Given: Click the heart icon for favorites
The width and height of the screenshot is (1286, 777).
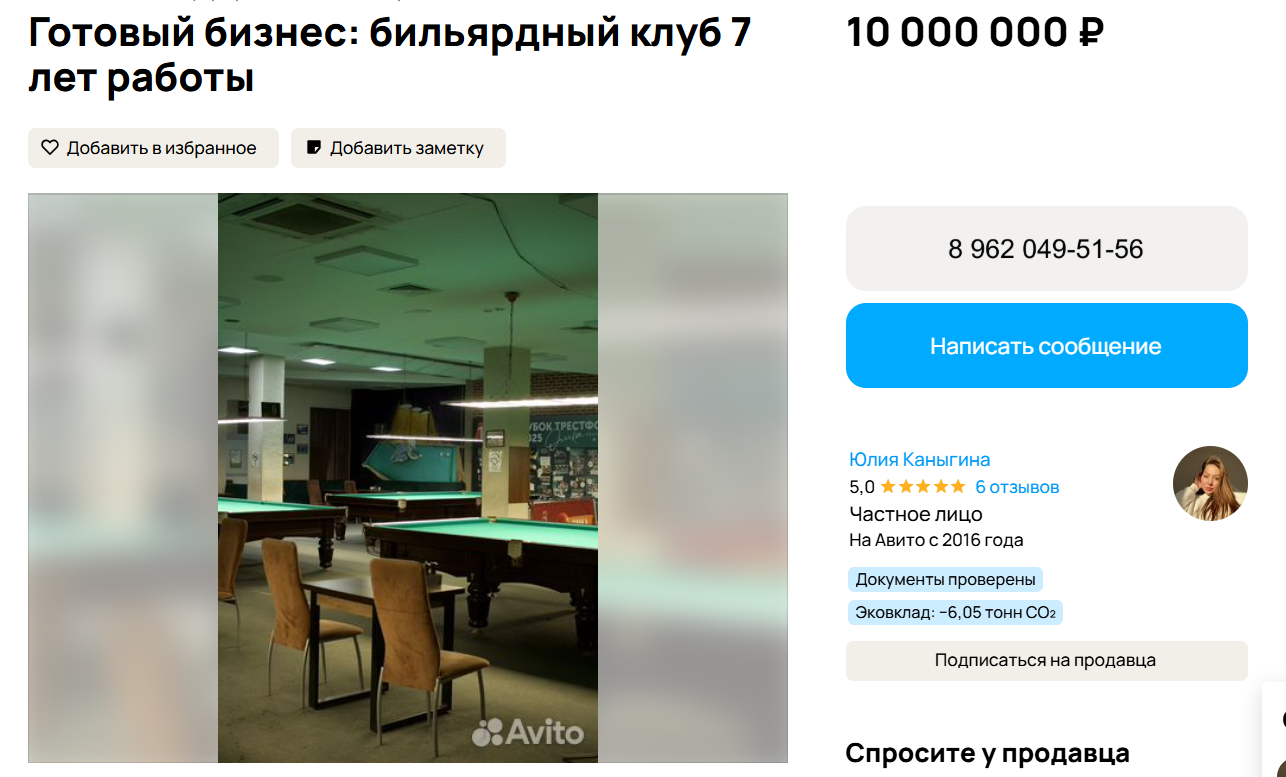Looking at the screenshot, I should click(49, 148).
